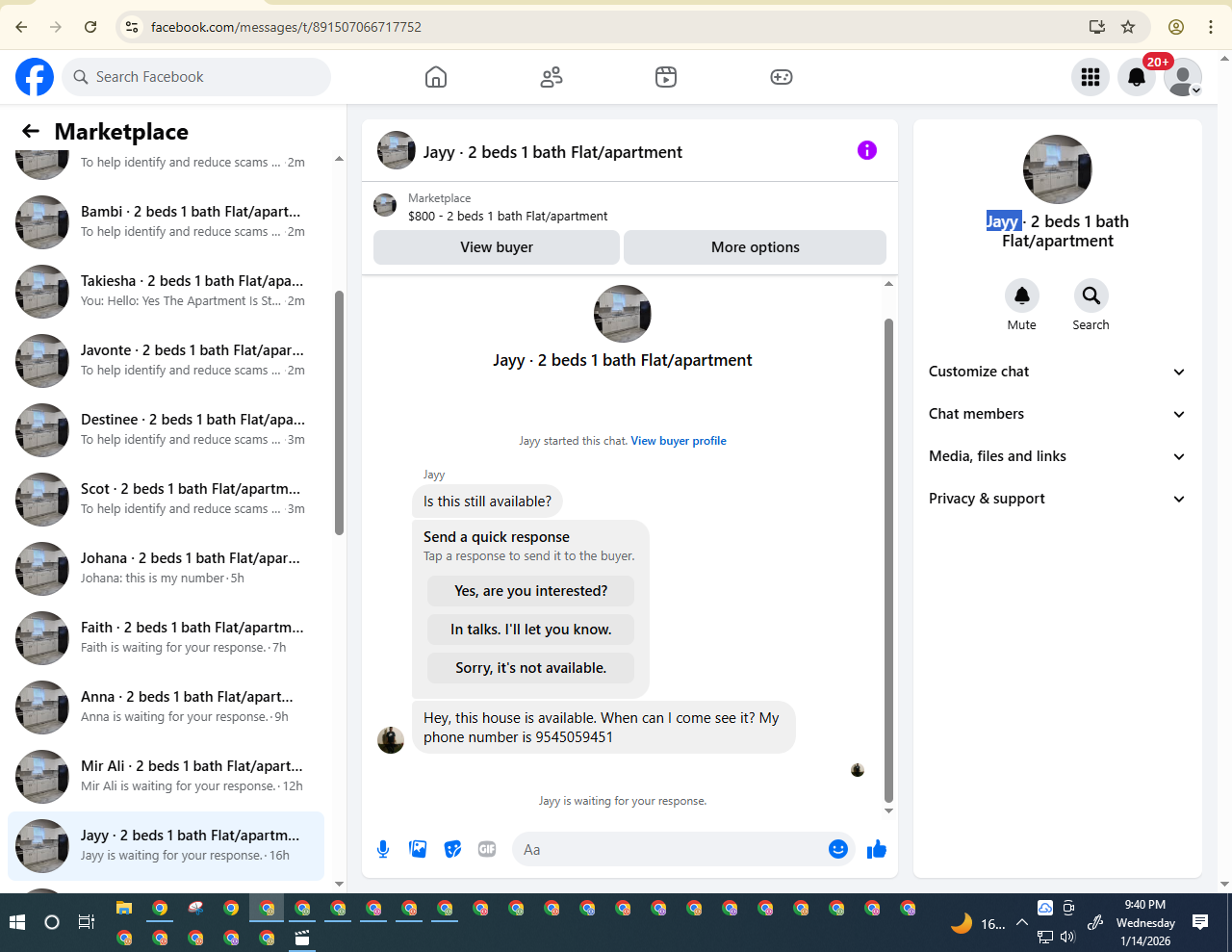Open the Facebook logo home link
1232x952 pixels.
click(x=35, y=77)
